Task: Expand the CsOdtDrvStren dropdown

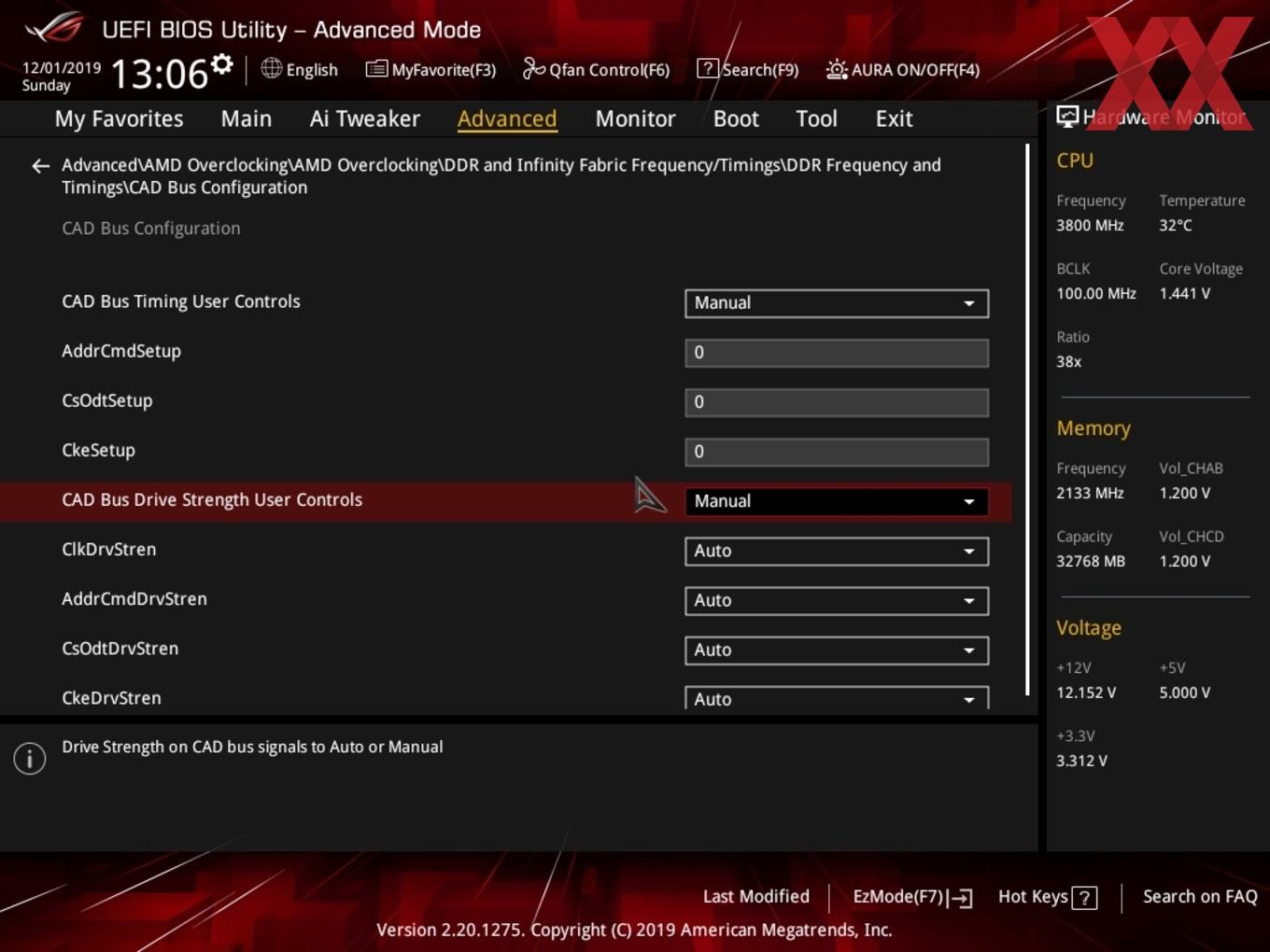Action: 837,650
